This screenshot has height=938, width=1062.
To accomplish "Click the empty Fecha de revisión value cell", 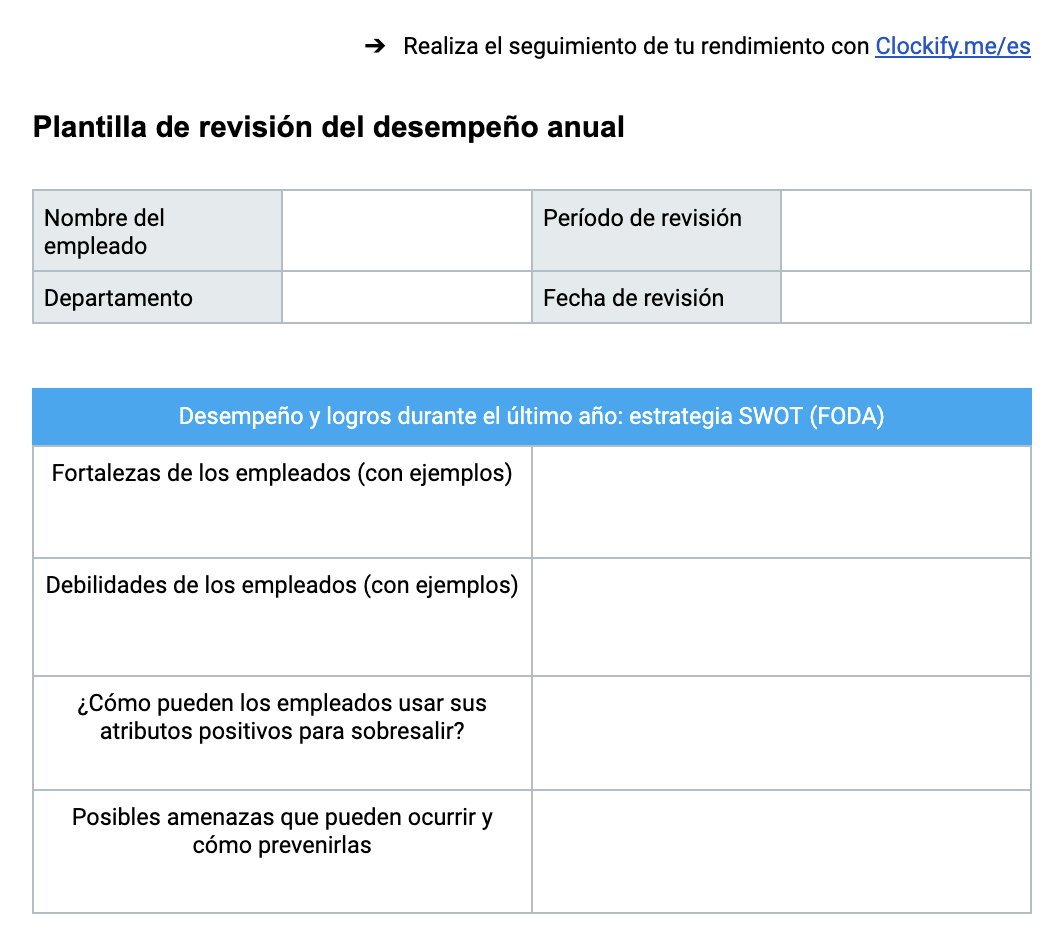I will 906,297.
